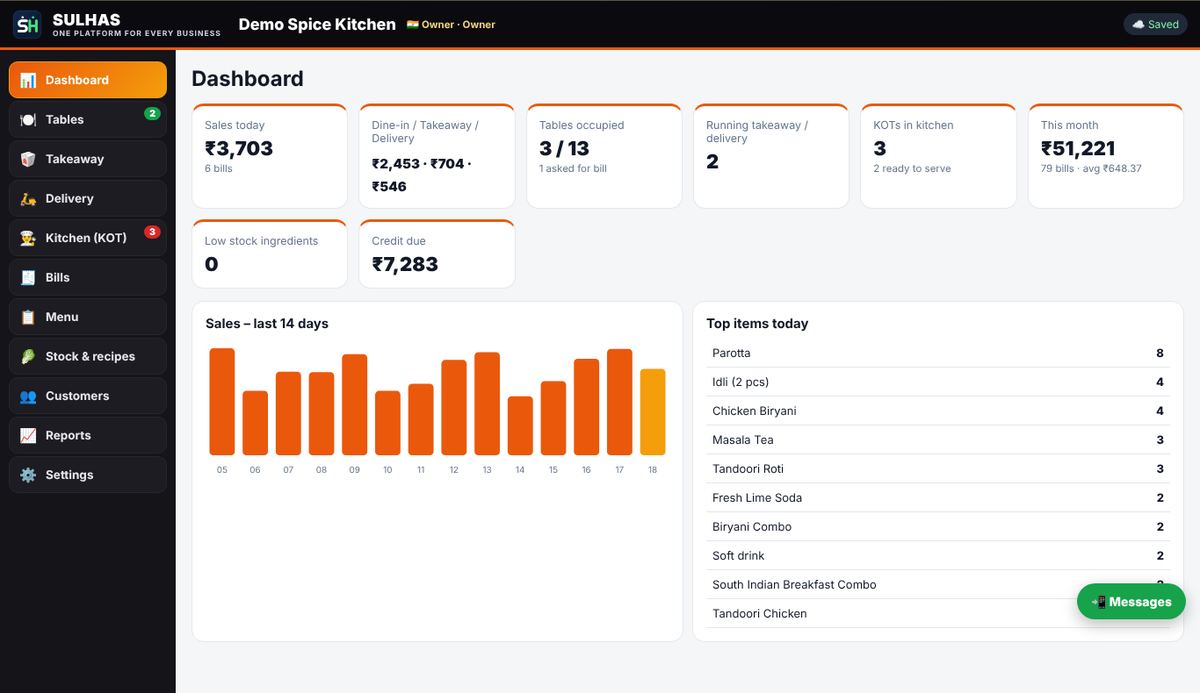
Task: Click the Kitchen chef icon
Action: click(28, 238)
